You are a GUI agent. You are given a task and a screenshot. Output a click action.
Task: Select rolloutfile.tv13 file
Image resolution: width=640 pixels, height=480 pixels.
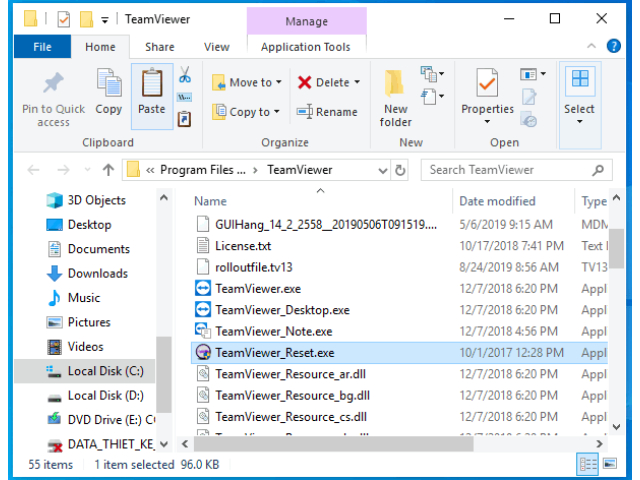click(x=253, y=267)
